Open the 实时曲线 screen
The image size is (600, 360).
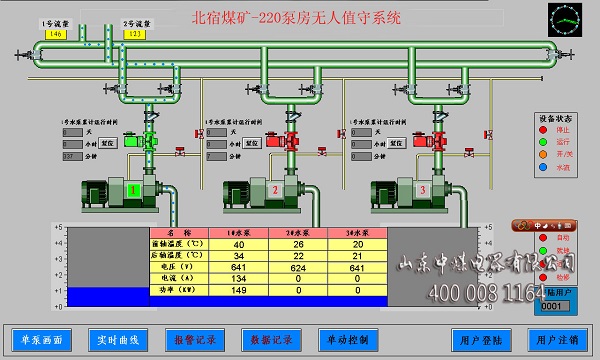[x=118, y=340]
